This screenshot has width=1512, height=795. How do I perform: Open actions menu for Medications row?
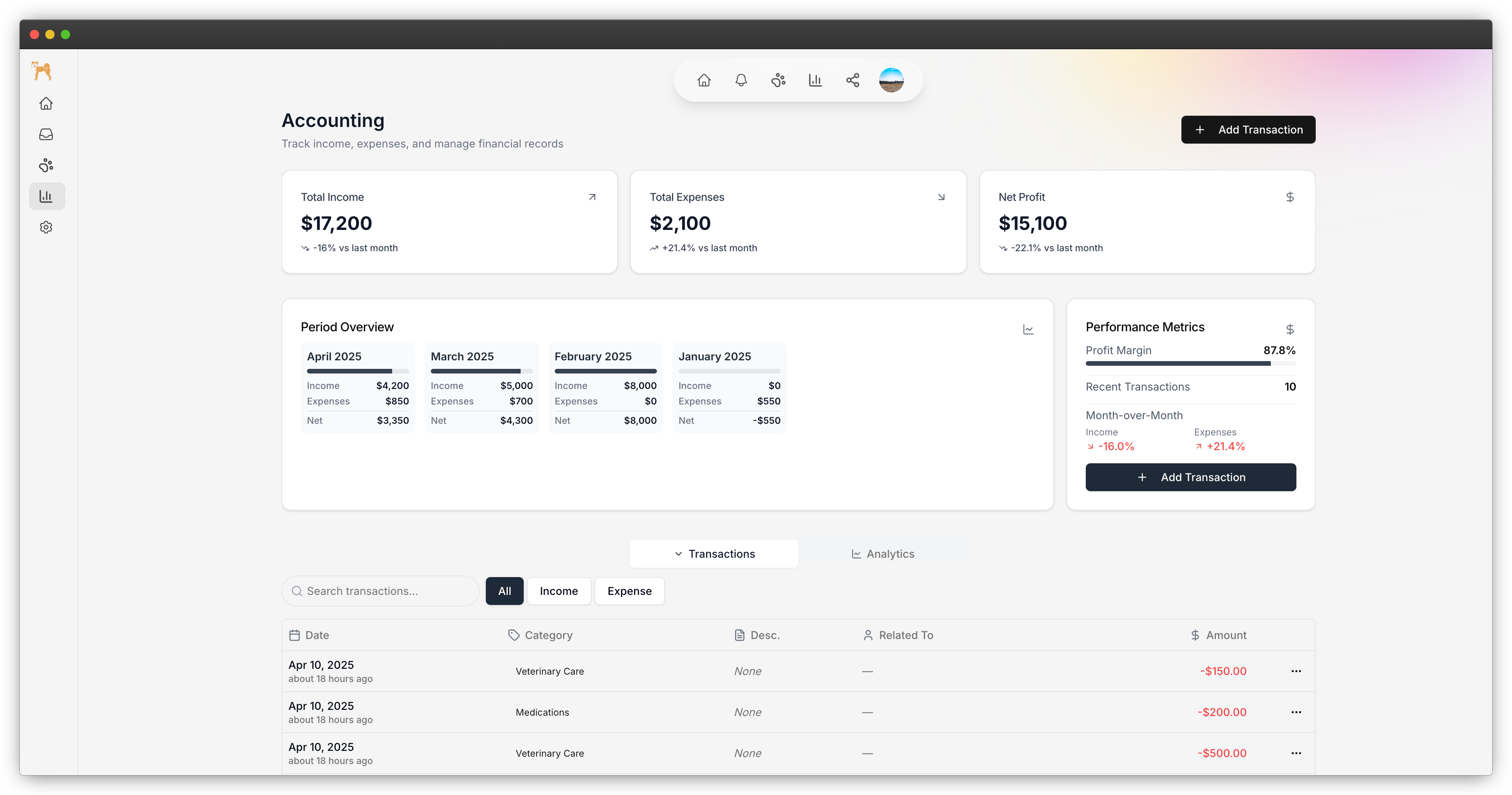pos(1296,712)
